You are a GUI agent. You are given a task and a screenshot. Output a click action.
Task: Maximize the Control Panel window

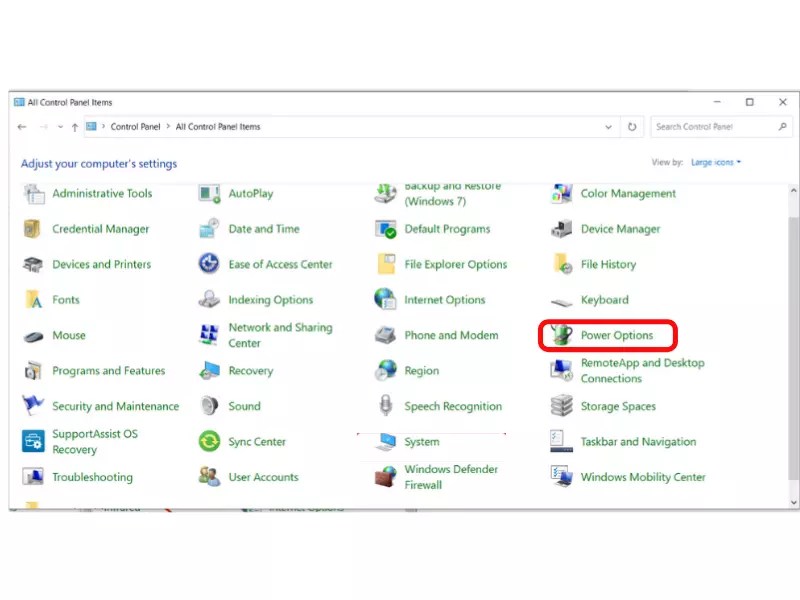tap(749, 102)
